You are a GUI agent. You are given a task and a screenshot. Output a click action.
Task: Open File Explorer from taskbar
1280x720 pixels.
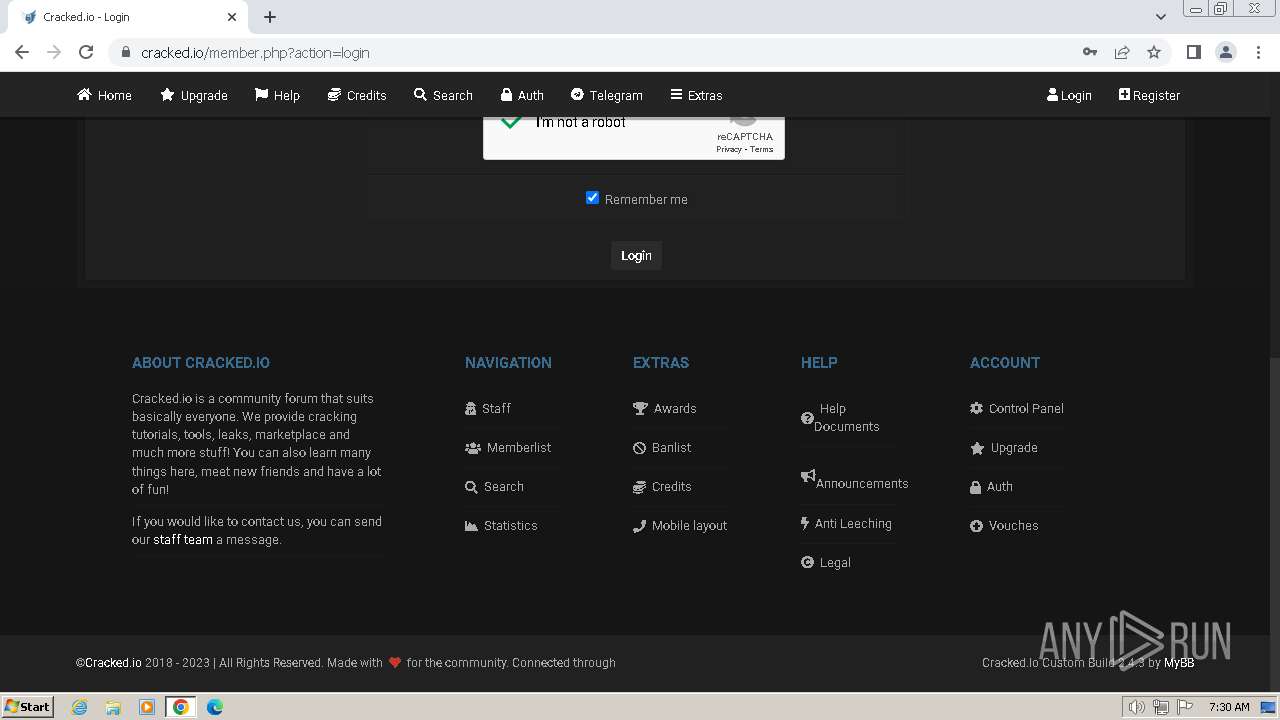pos(113,707)
